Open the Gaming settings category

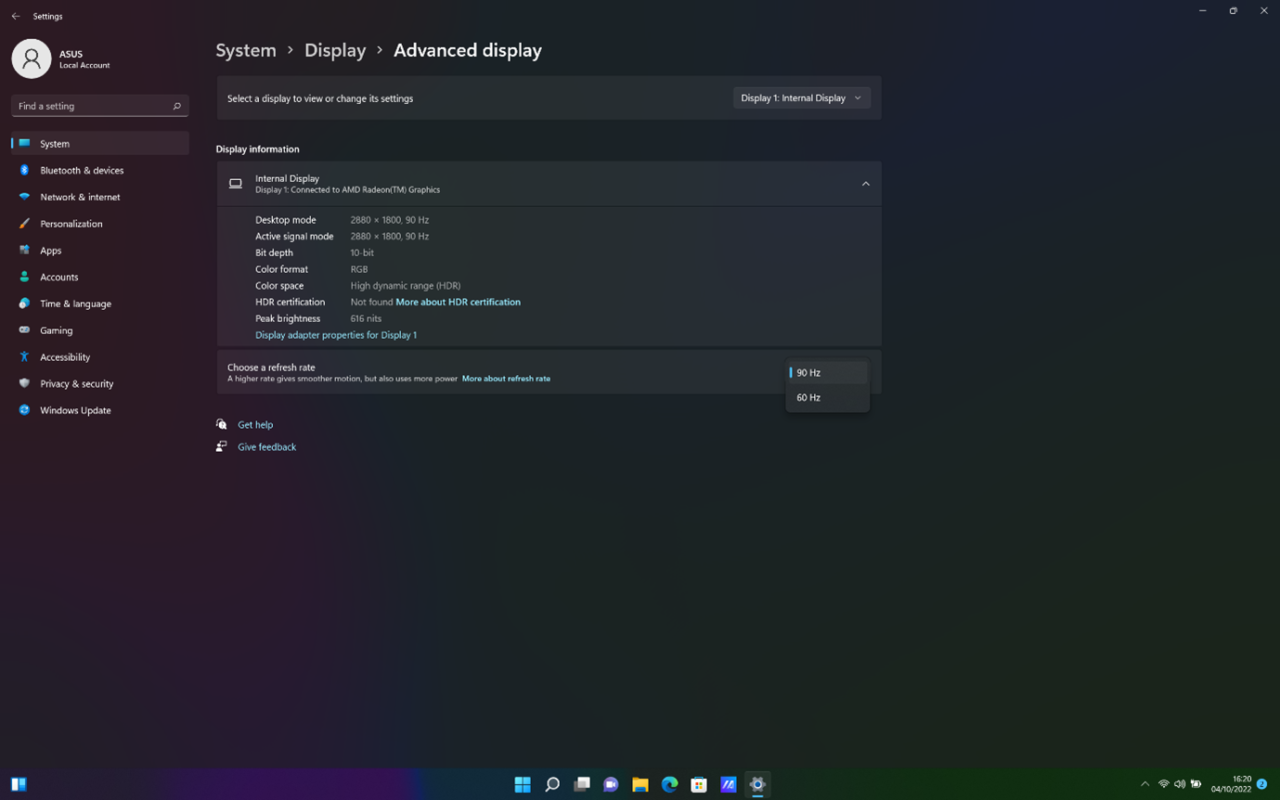[x=56, y=330]
